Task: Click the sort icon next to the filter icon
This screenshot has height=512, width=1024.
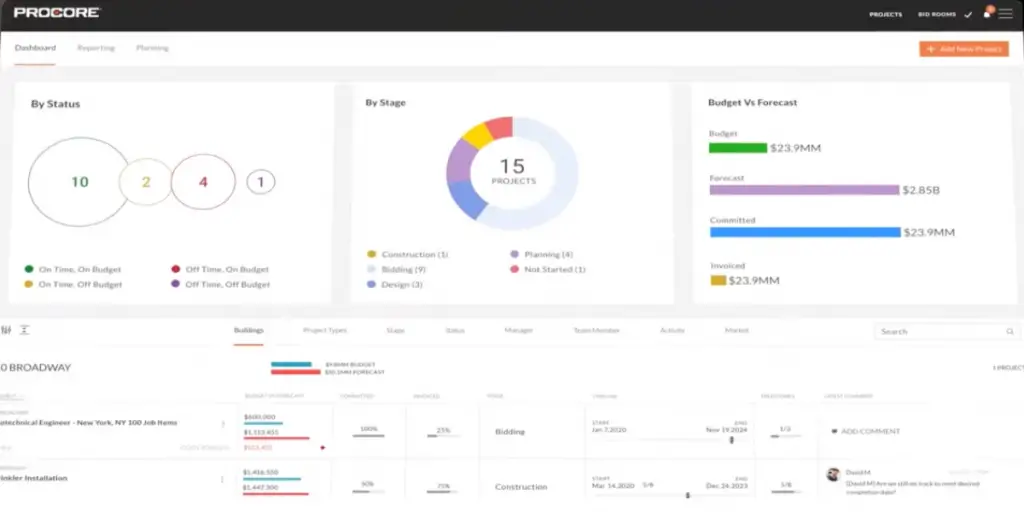Action: click(25, 330)
